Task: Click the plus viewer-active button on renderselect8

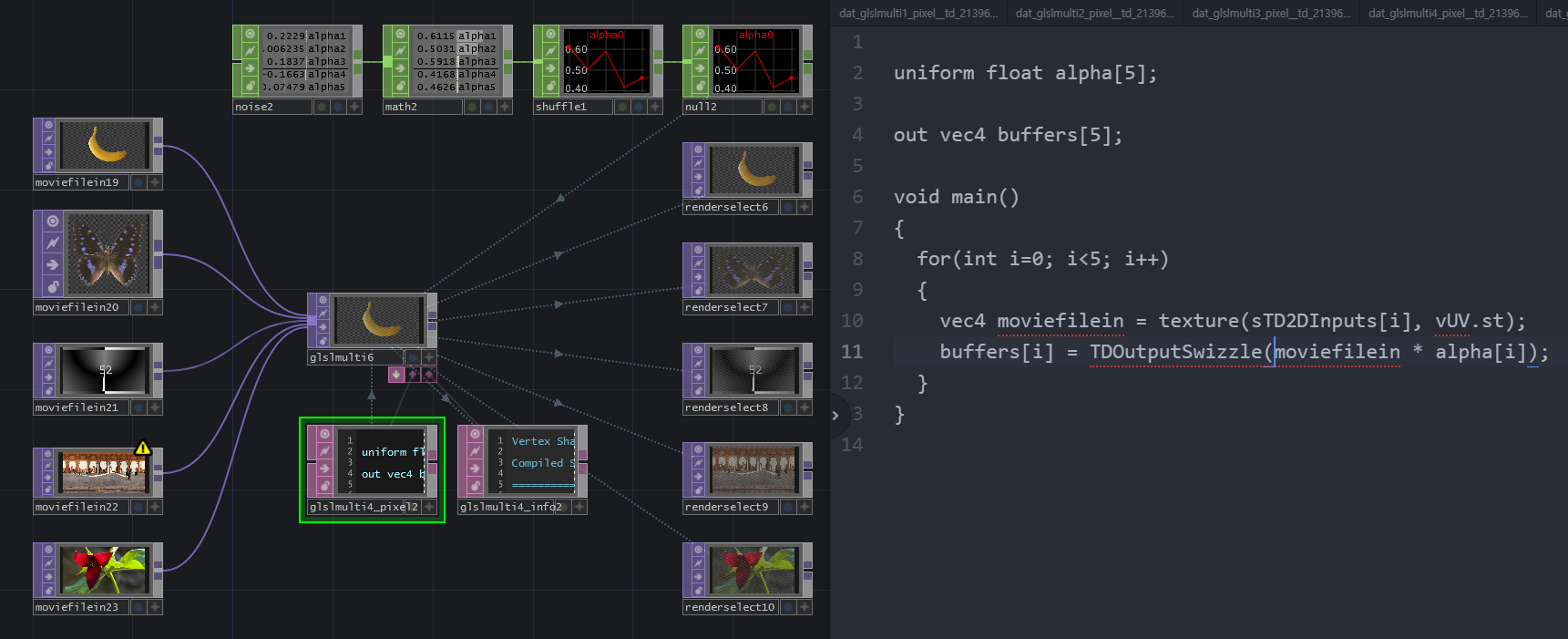Action: [x=804, y=407]
